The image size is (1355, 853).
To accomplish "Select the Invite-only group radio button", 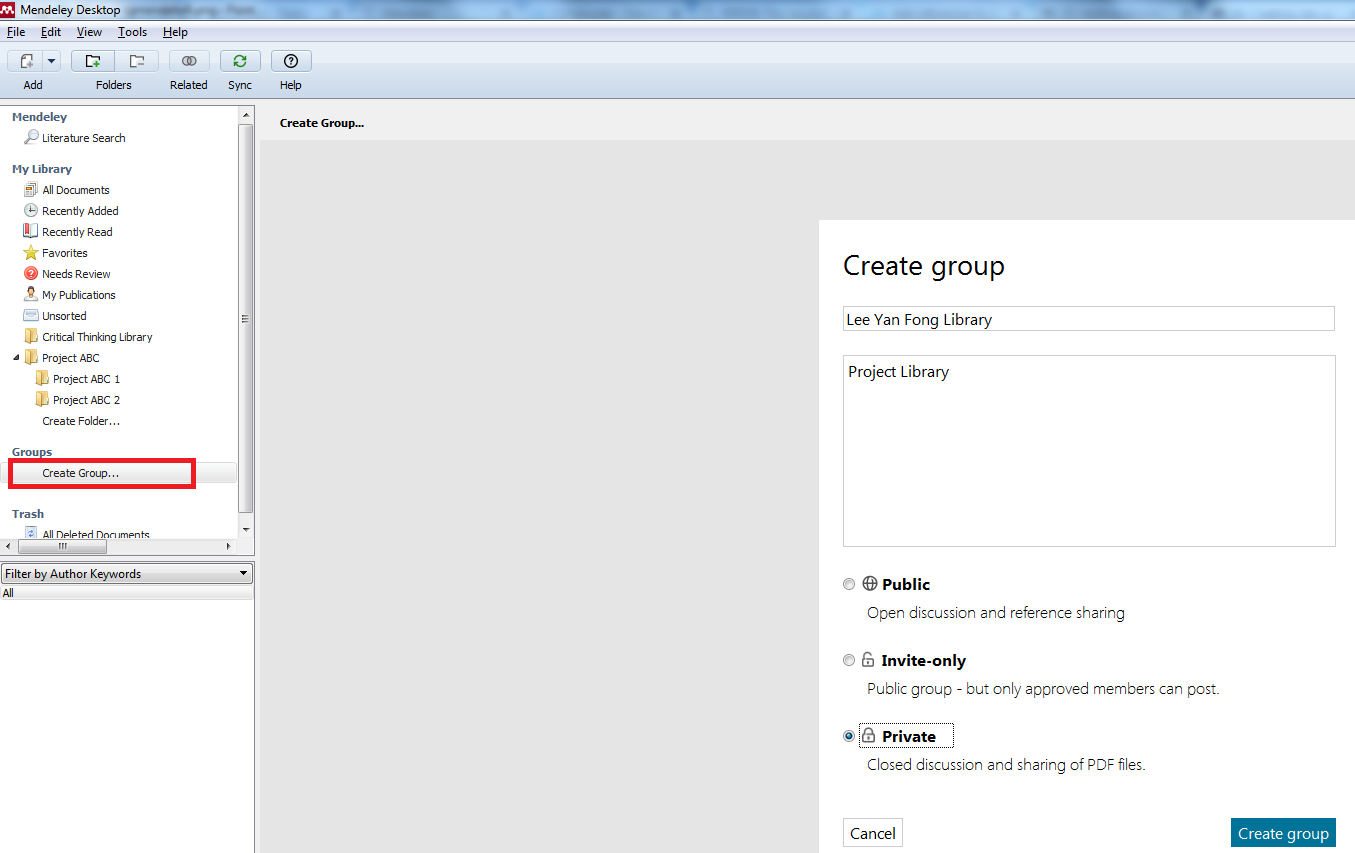I will pyautogui.click(x=849, y=660).
